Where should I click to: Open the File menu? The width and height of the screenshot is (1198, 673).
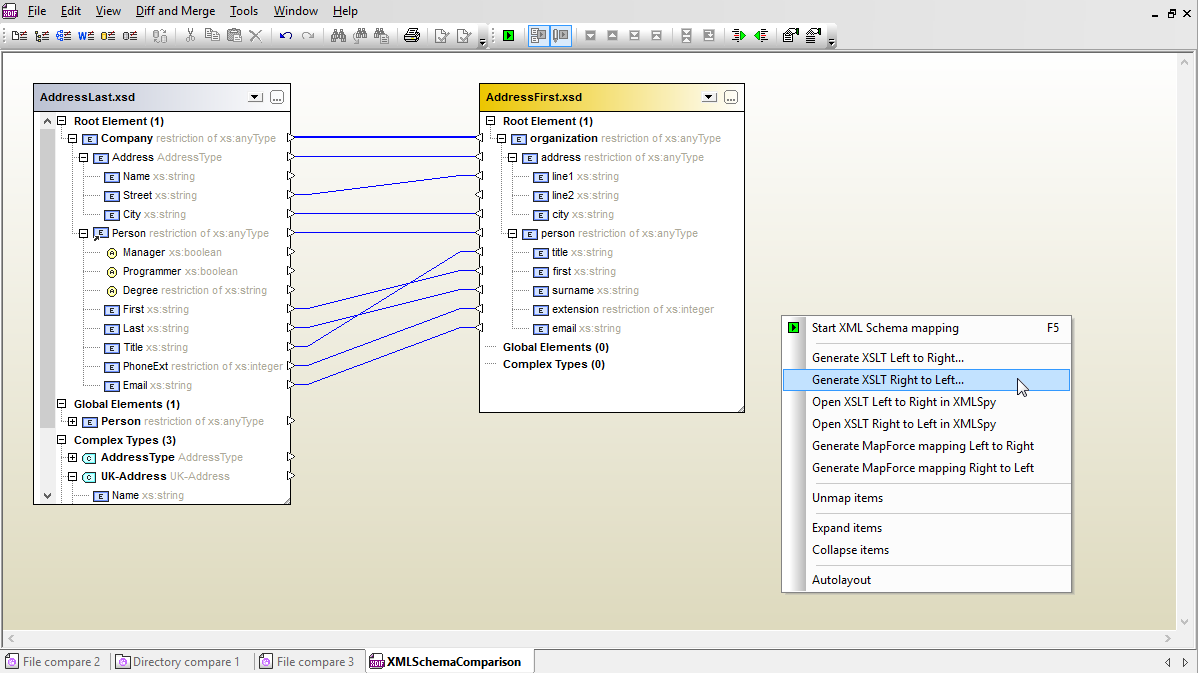pos(37,11)
